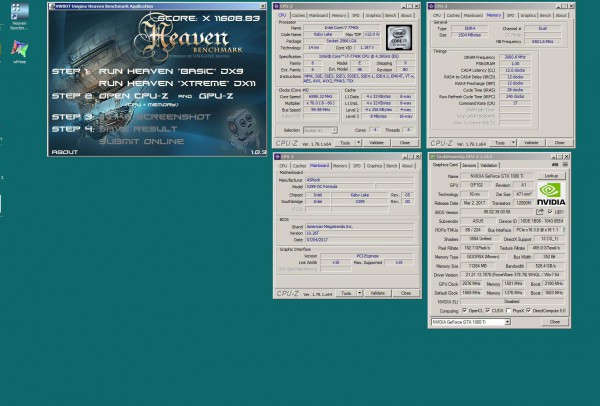
Task: Open the Bench tab in the CPU-Z CPU window
Action: [390, 15]
